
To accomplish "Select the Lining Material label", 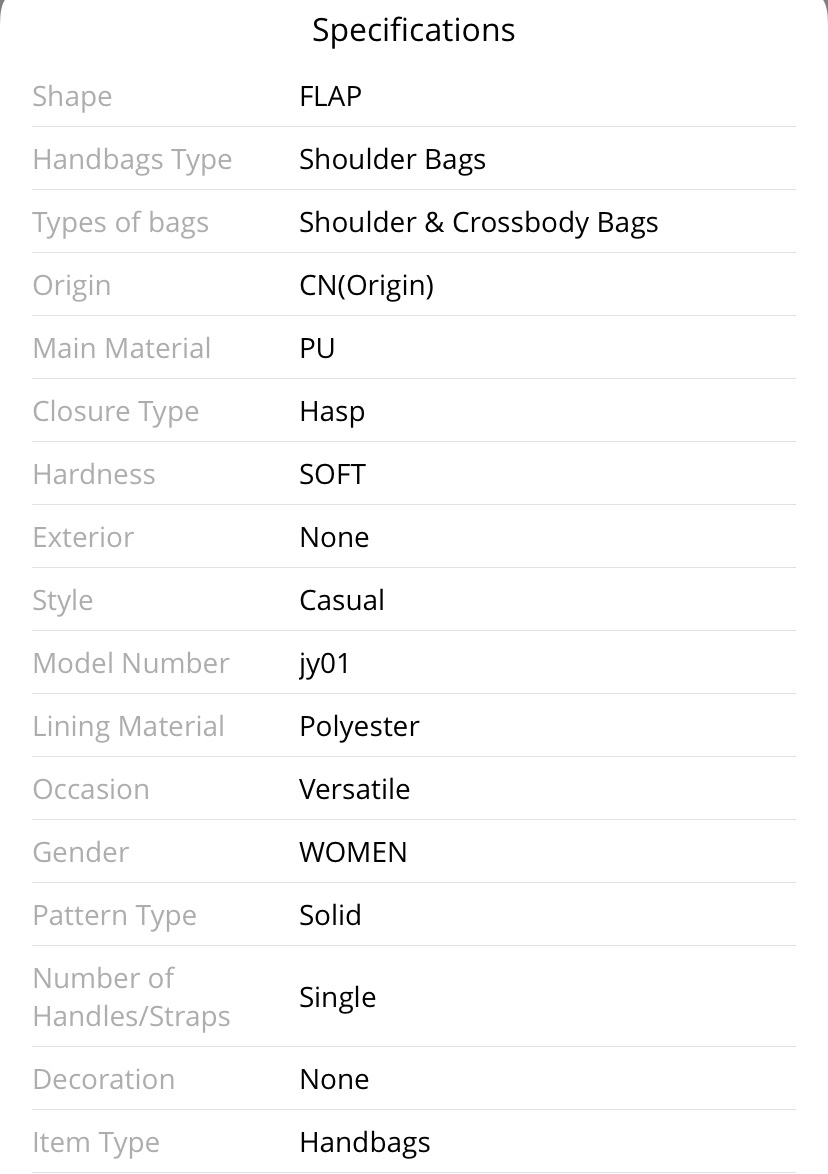I will pyautogui.click(x=128, y=726).
